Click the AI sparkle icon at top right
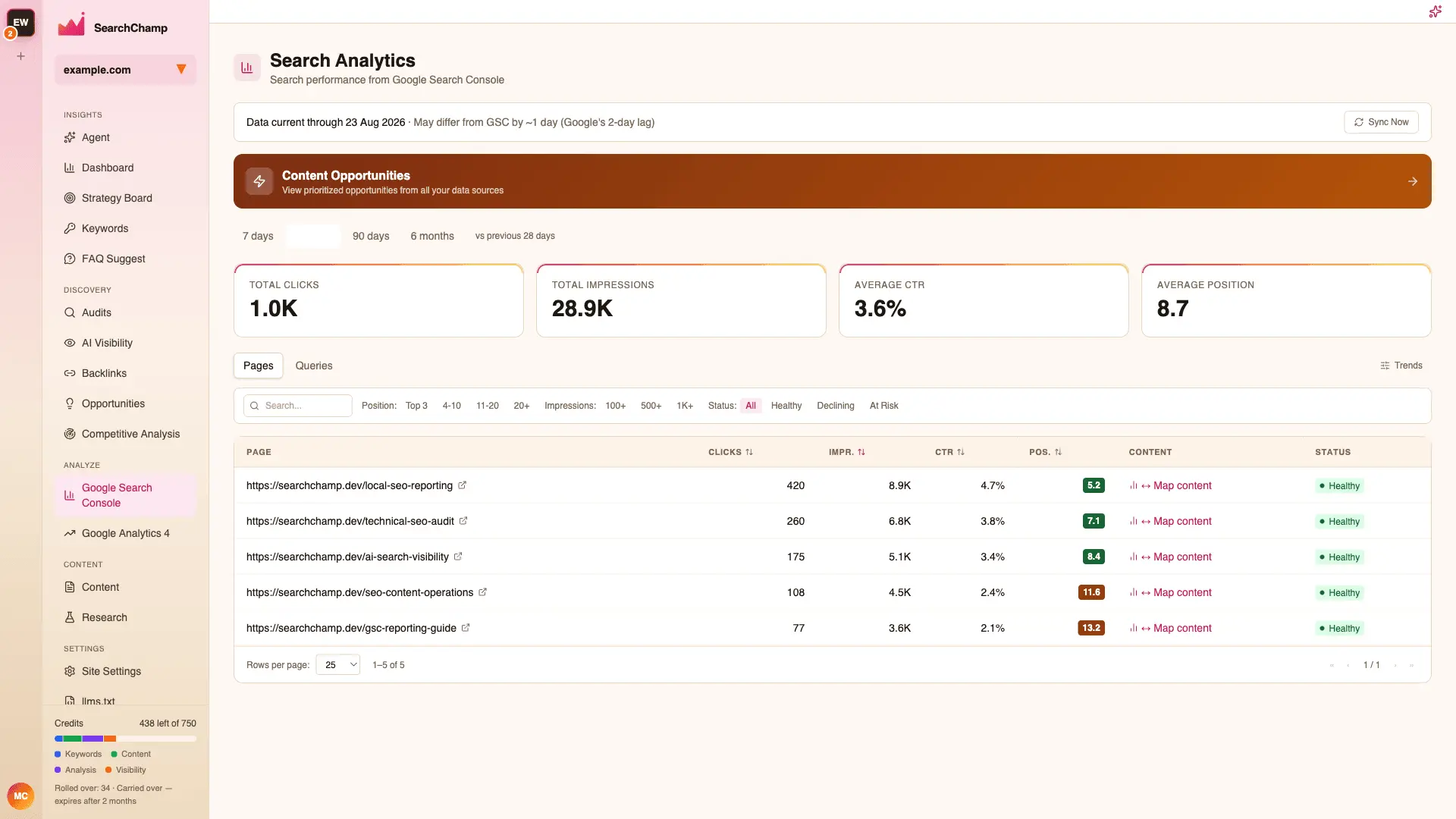This screenshot has width=1456, height=819. pyautogui.click(x=1435, y=11)
